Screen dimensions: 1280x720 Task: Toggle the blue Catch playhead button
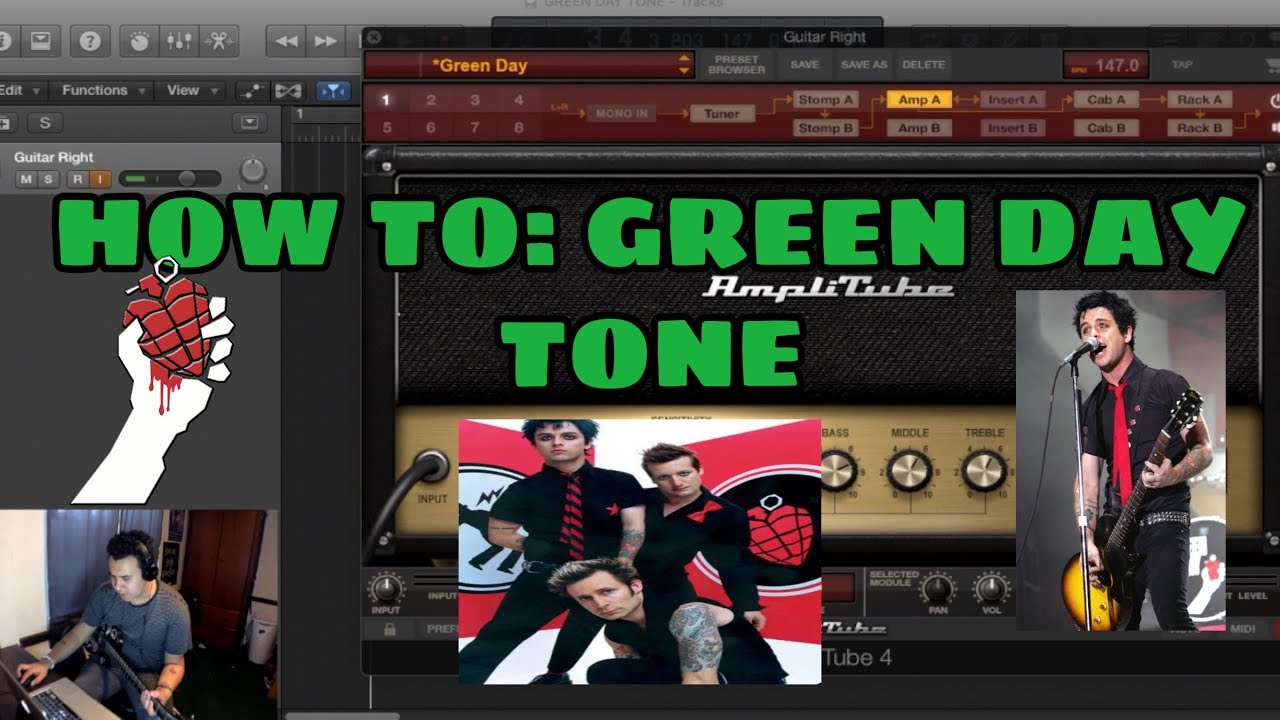click(x=333, y=91)
